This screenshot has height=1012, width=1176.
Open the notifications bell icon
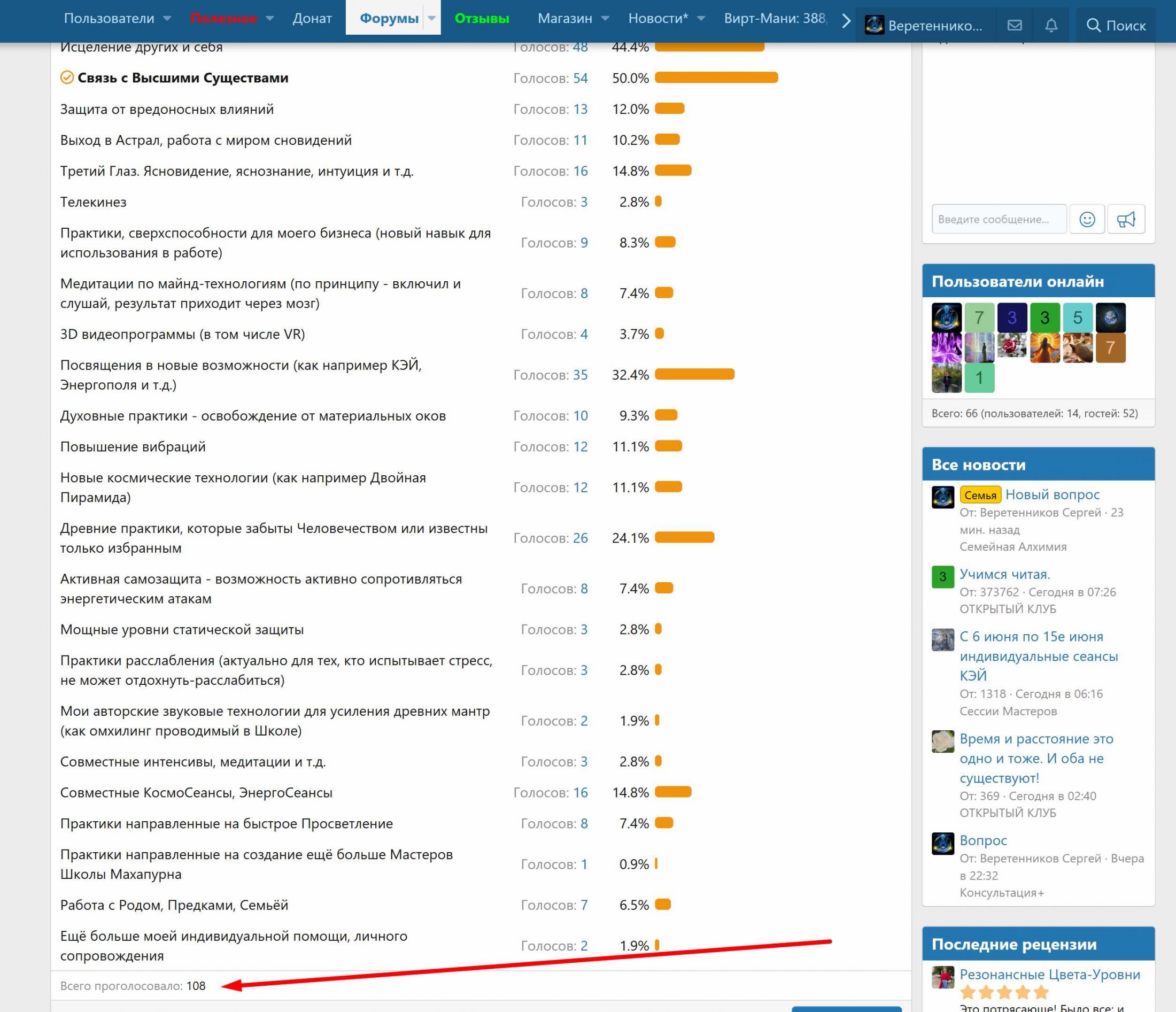click(1051, 26)
